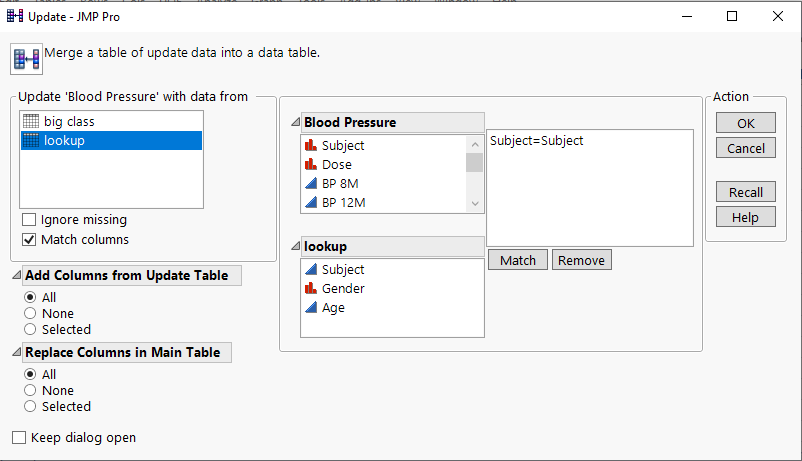Choose None under Add Columns from Update Table
This screenshot has height=461, width=802.
point(31,313)
